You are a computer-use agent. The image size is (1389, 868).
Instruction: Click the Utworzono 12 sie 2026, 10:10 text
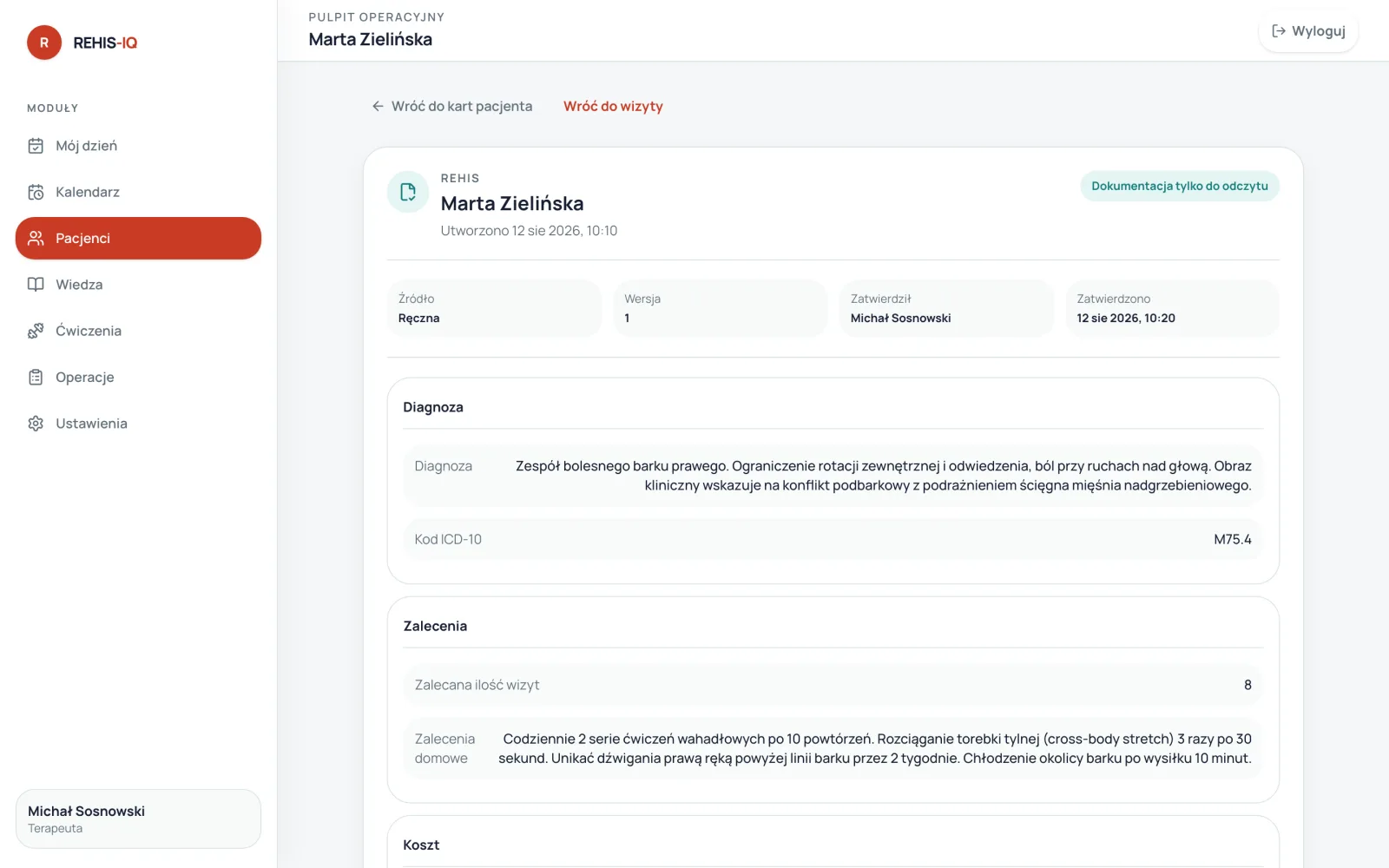[529, 231]
